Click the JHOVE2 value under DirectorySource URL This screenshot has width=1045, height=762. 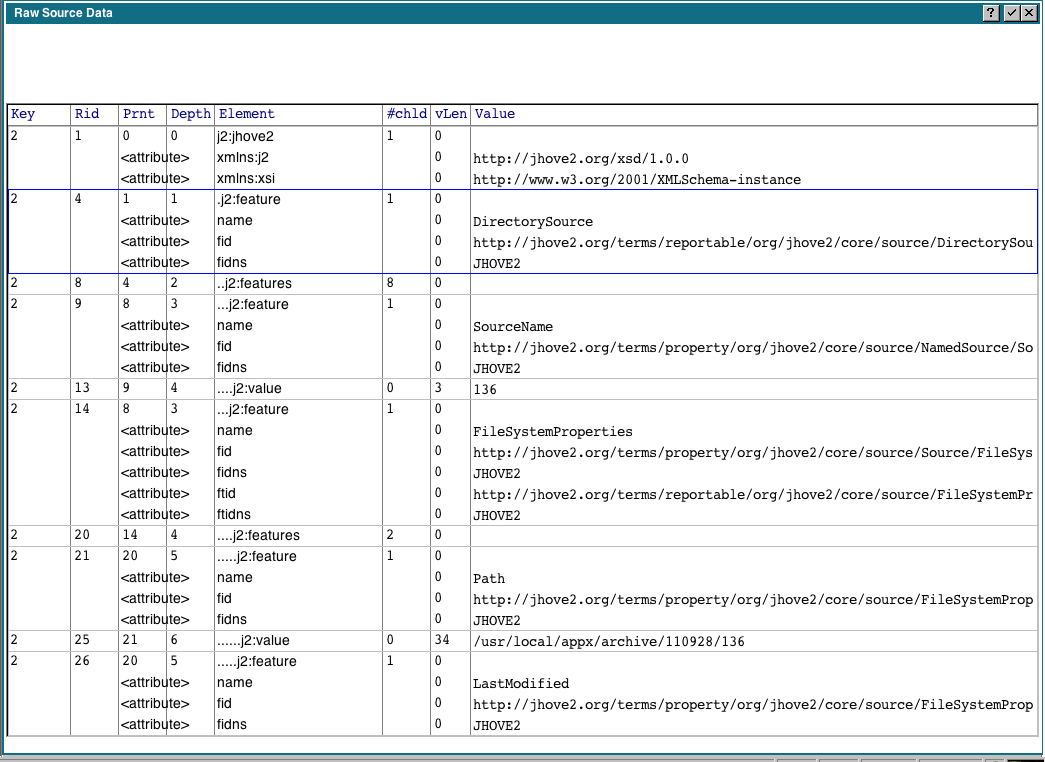[497, 263]
